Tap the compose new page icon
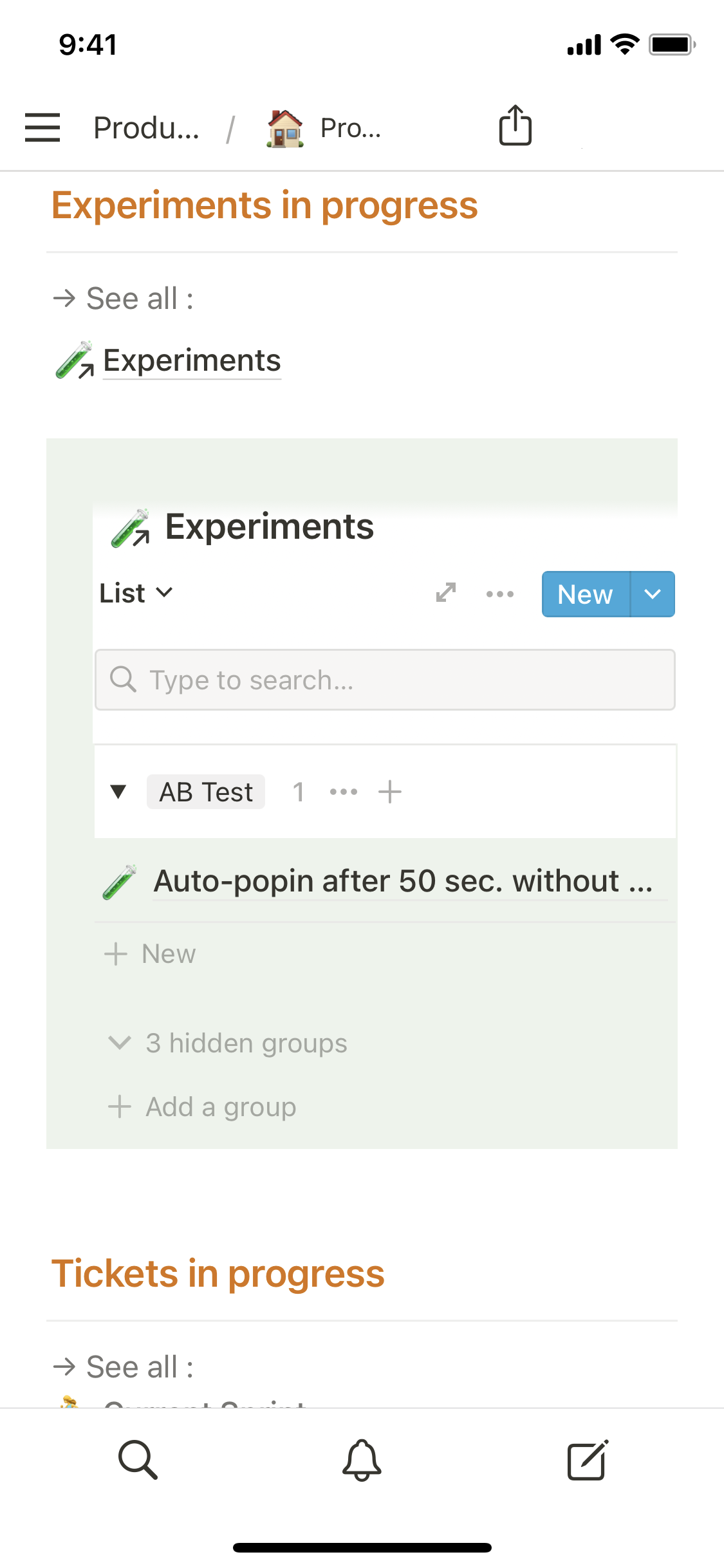The height and width of the screenshot is (1568, 724). [587, 1459]
